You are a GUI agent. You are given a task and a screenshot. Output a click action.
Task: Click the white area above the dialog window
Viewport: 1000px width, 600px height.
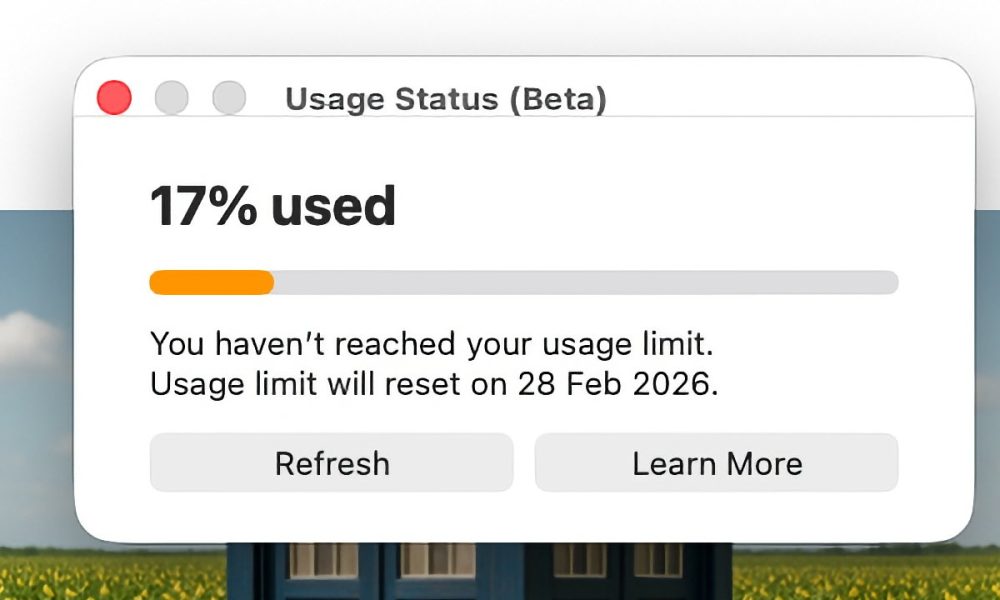coord(500,25)
